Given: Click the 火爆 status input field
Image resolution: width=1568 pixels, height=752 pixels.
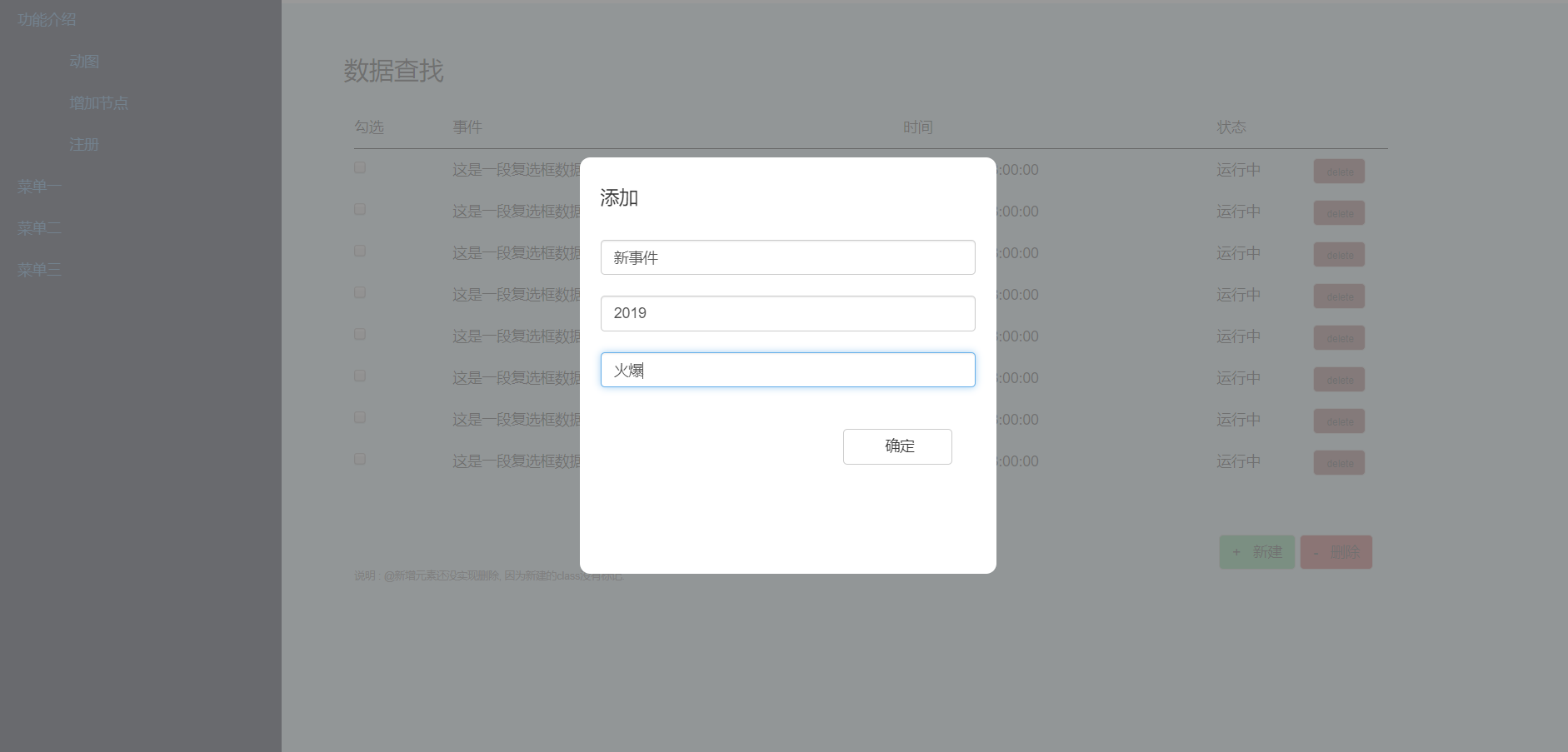Looking at the screenshot, I should click(x=787, y=370).
